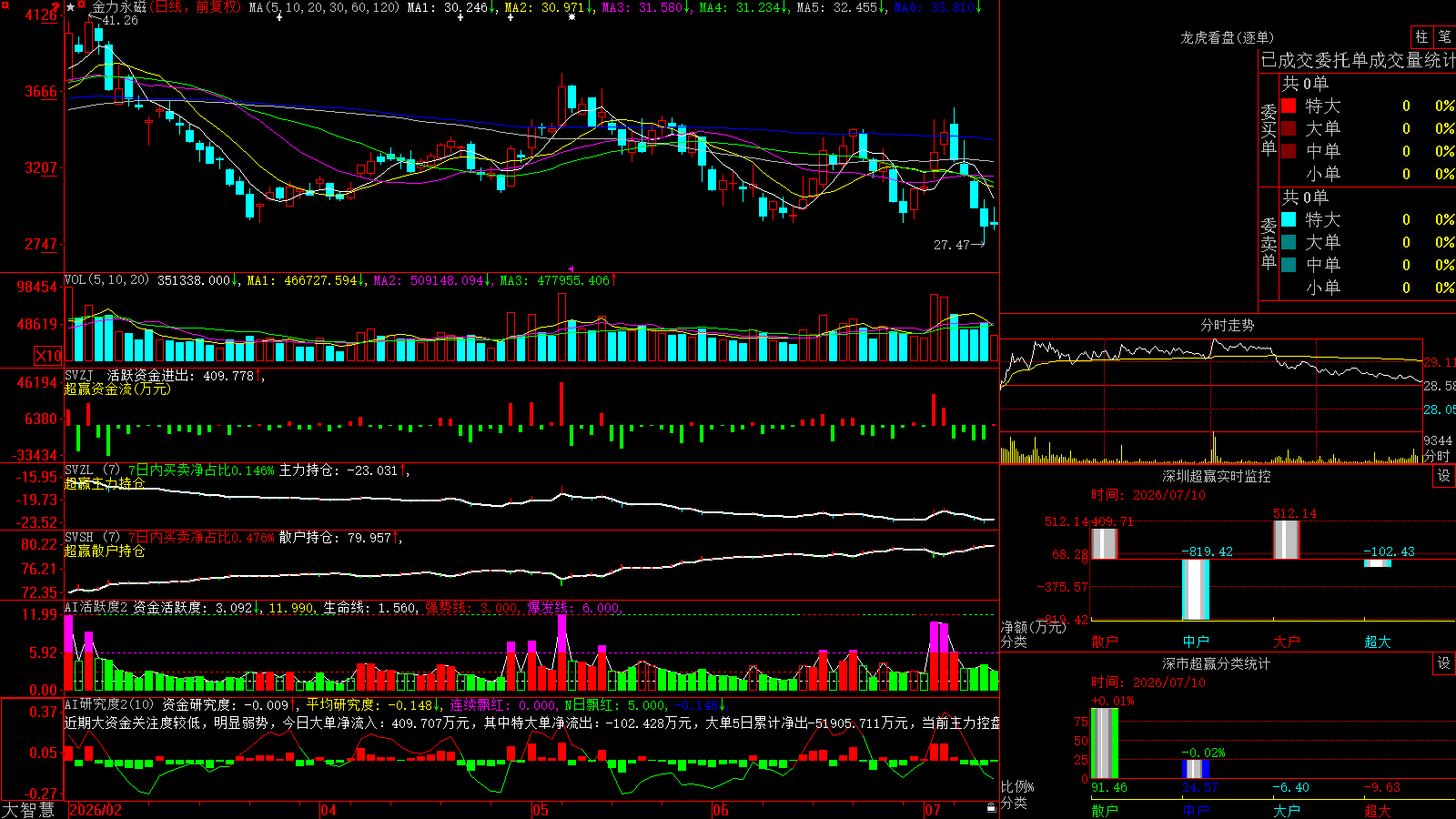This screenshot has width=1456, height=819.
Task: Click the 散户 +0.01% bar in 分类统计
Action: [1104, 743]
